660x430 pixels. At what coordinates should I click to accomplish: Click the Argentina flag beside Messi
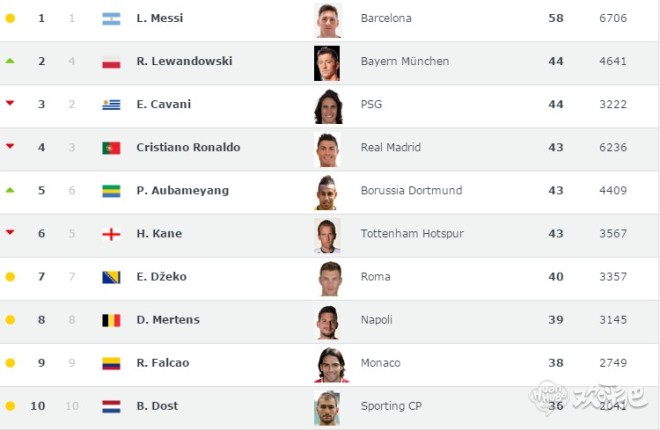click(x=111, y=19)
